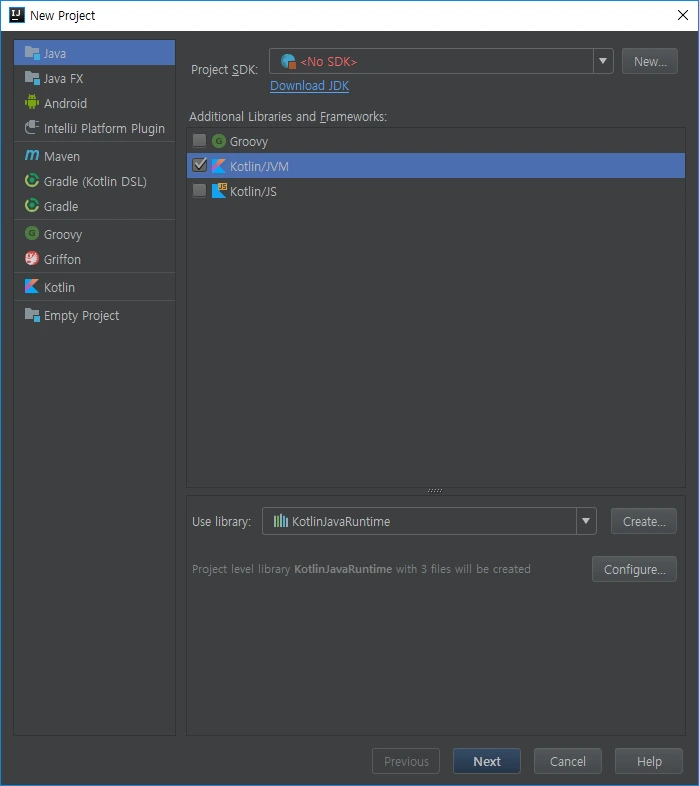The width and height of the screenshot is (699, 786).
Task: Follow the Download JDK link
Action: [x=309, y=86]
